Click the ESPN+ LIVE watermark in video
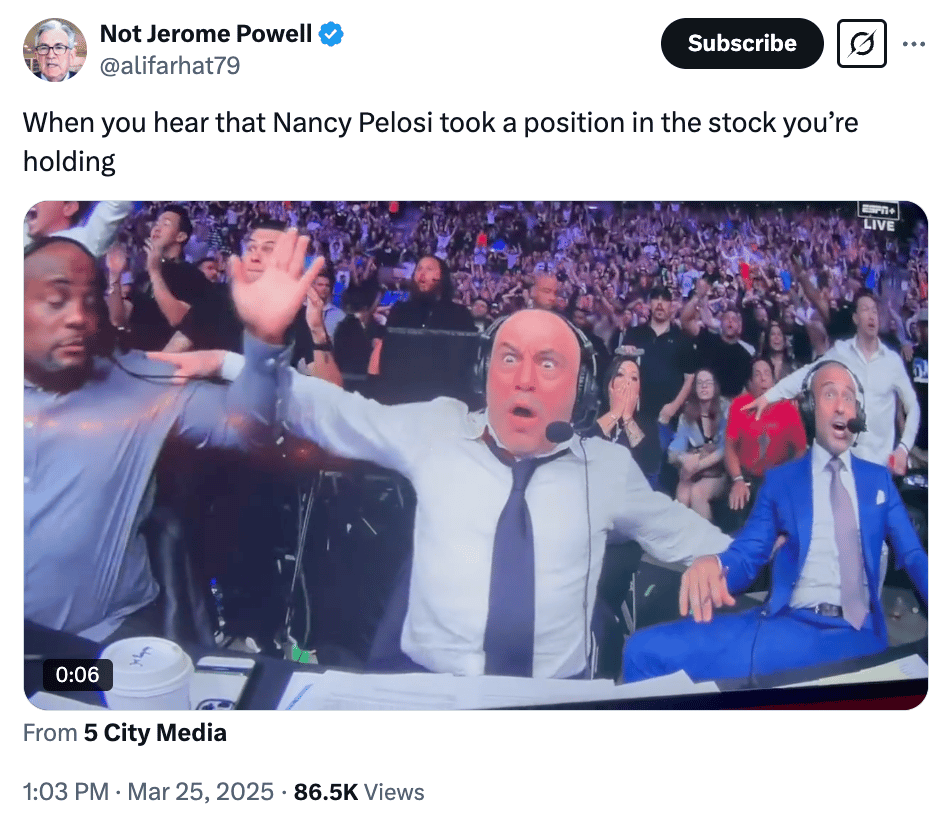The width and height of the screenshot is (948, 818). click(x=878, y=216)
